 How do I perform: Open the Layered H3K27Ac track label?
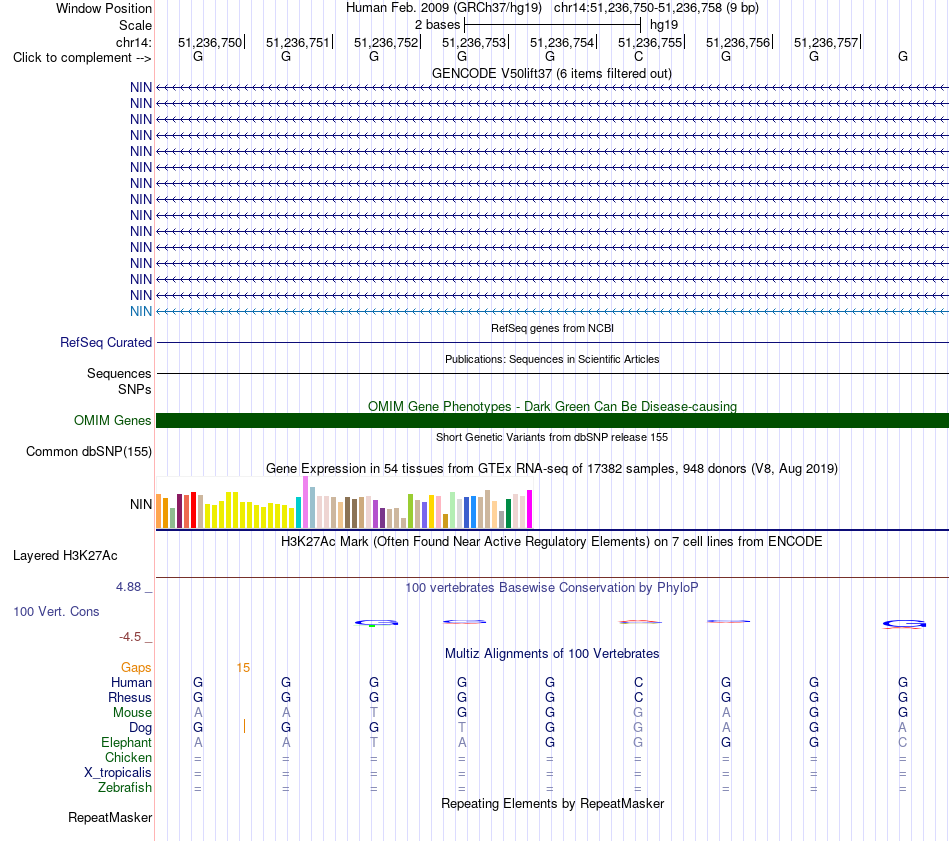point(65,556)
